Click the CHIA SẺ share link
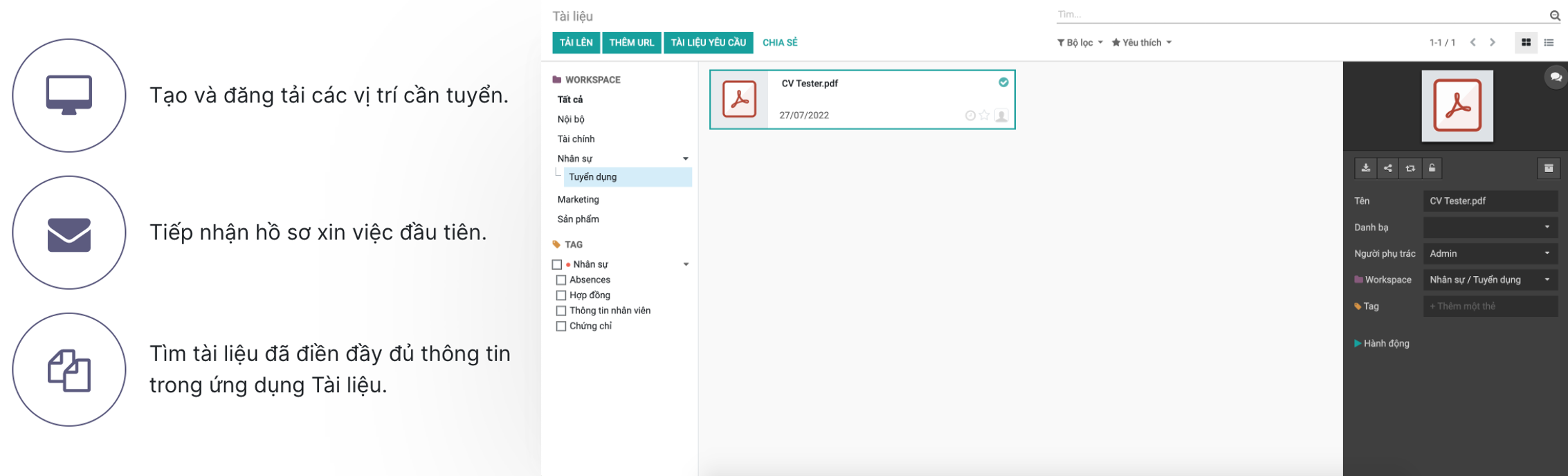This screenshot has width=1568, height=476. tap(780, 43)
